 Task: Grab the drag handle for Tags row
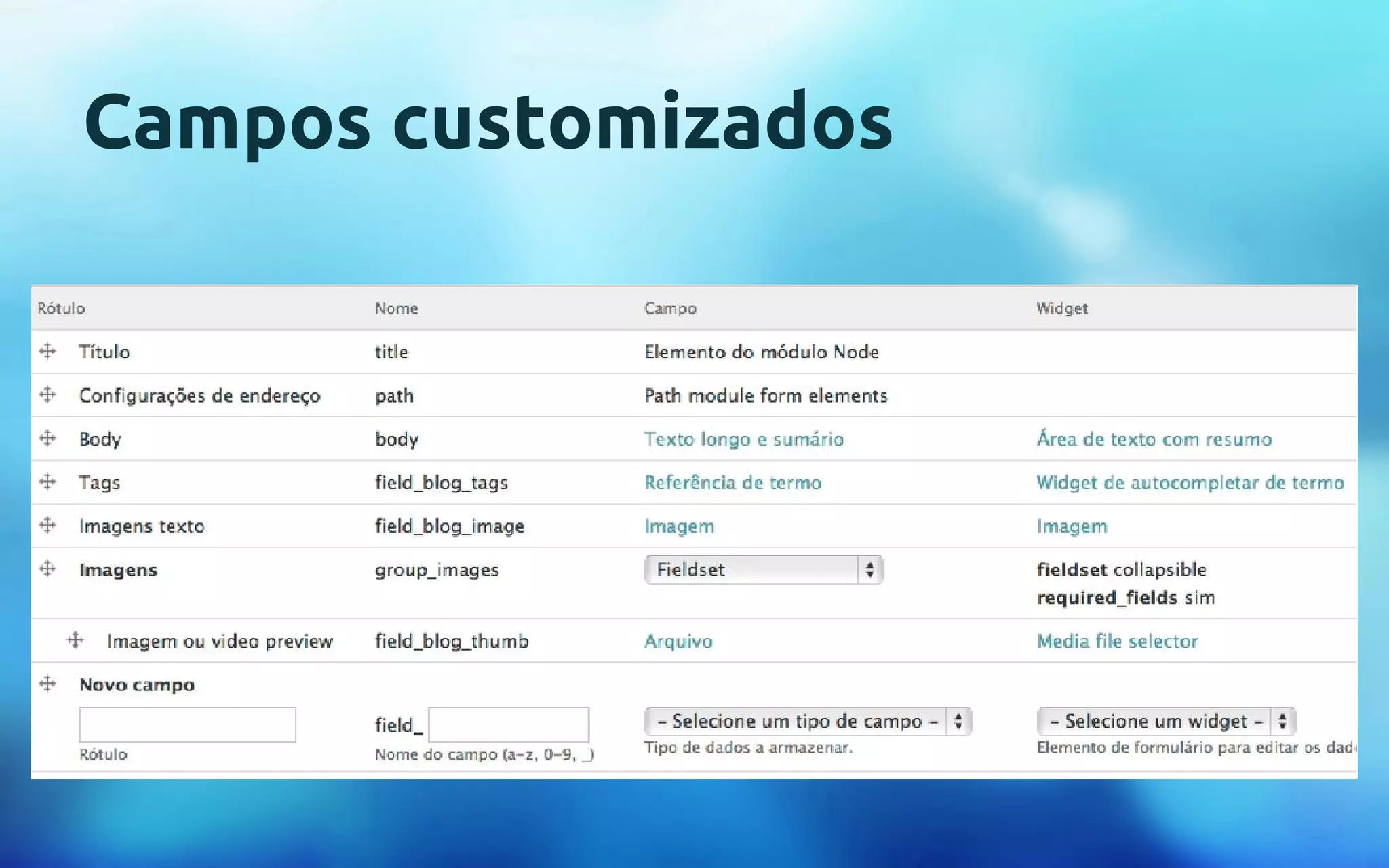click(47, 482)
